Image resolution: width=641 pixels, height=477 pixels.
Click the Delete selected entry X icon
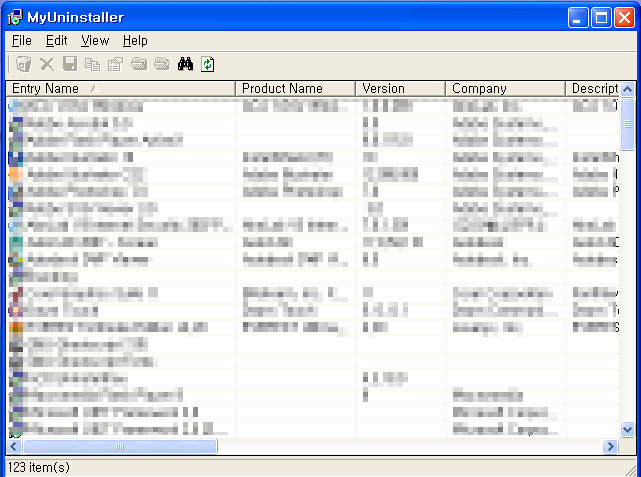(47, 64)
